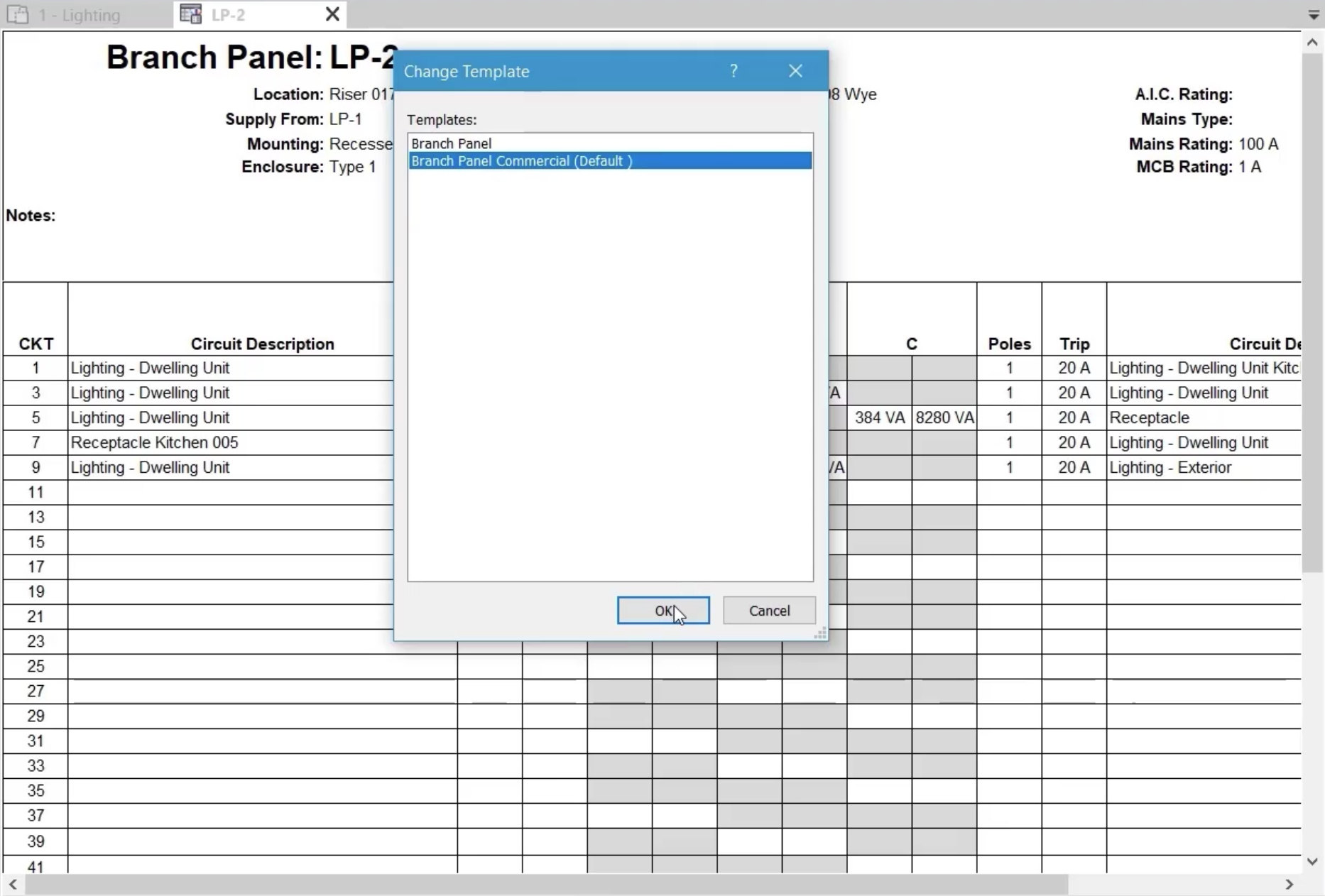Click circuit number 39 row
Image resolution: width=1325 pixels, height=896 pixels.
36,841
